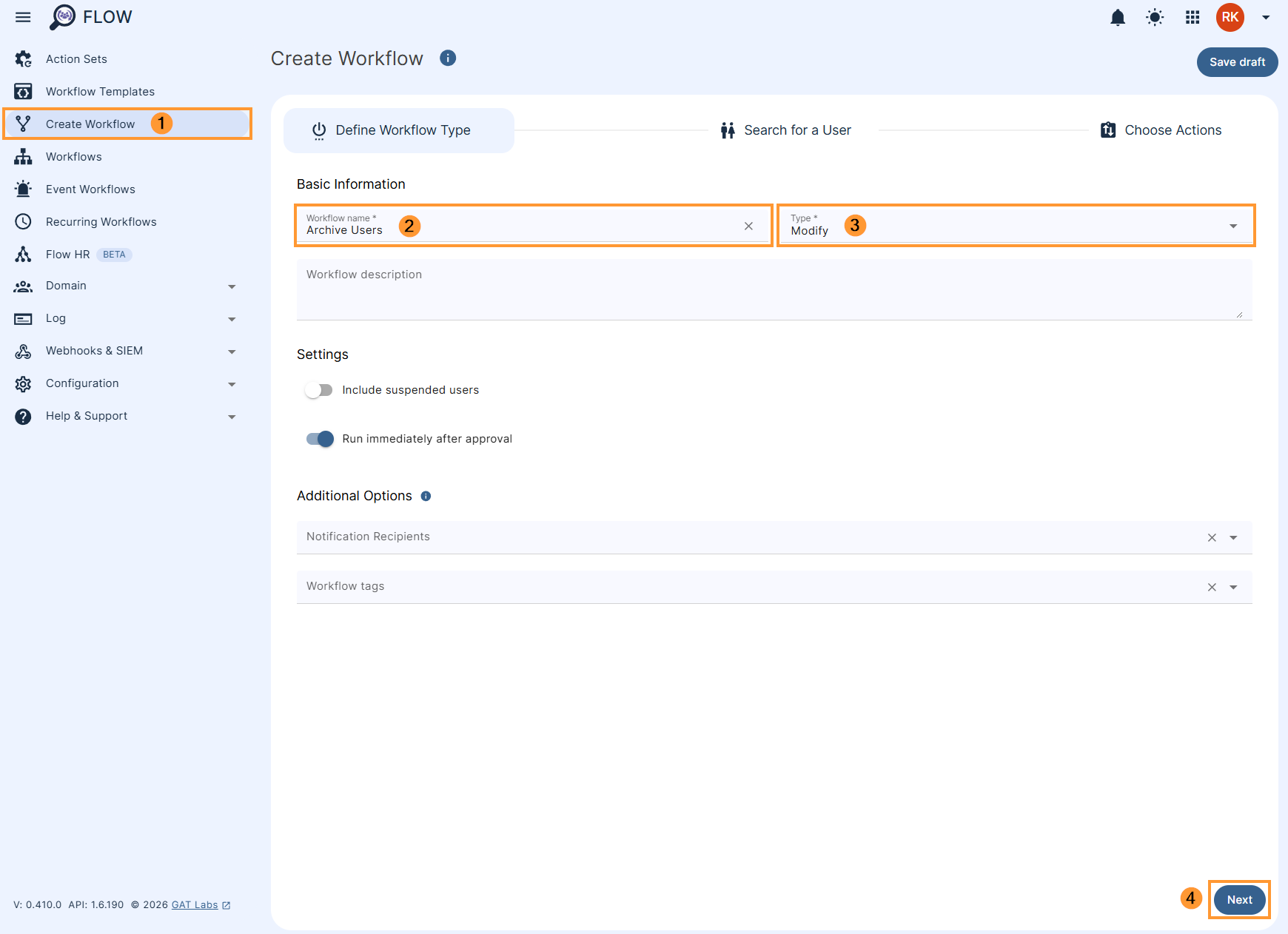Open the notifications bell

(x=1117, y=17)
